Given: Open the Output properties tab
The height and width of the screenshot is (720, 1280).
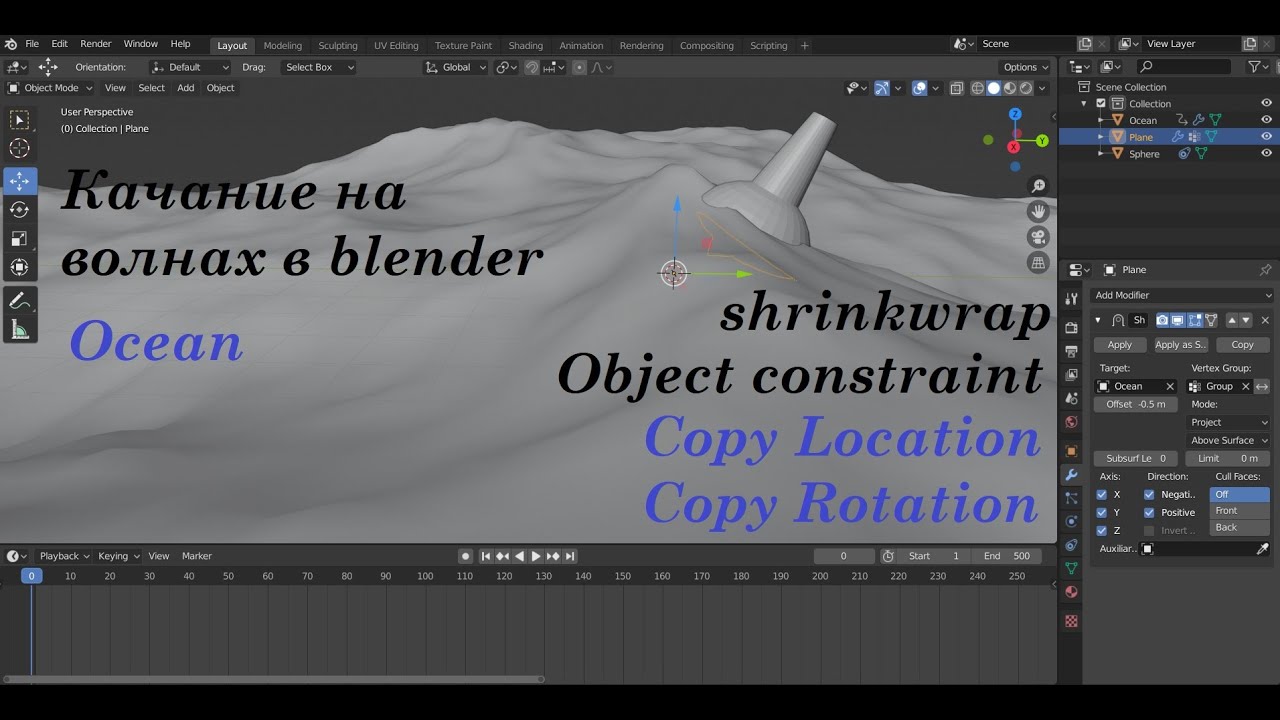Looking at the screenshot, I should point(1071,352).
